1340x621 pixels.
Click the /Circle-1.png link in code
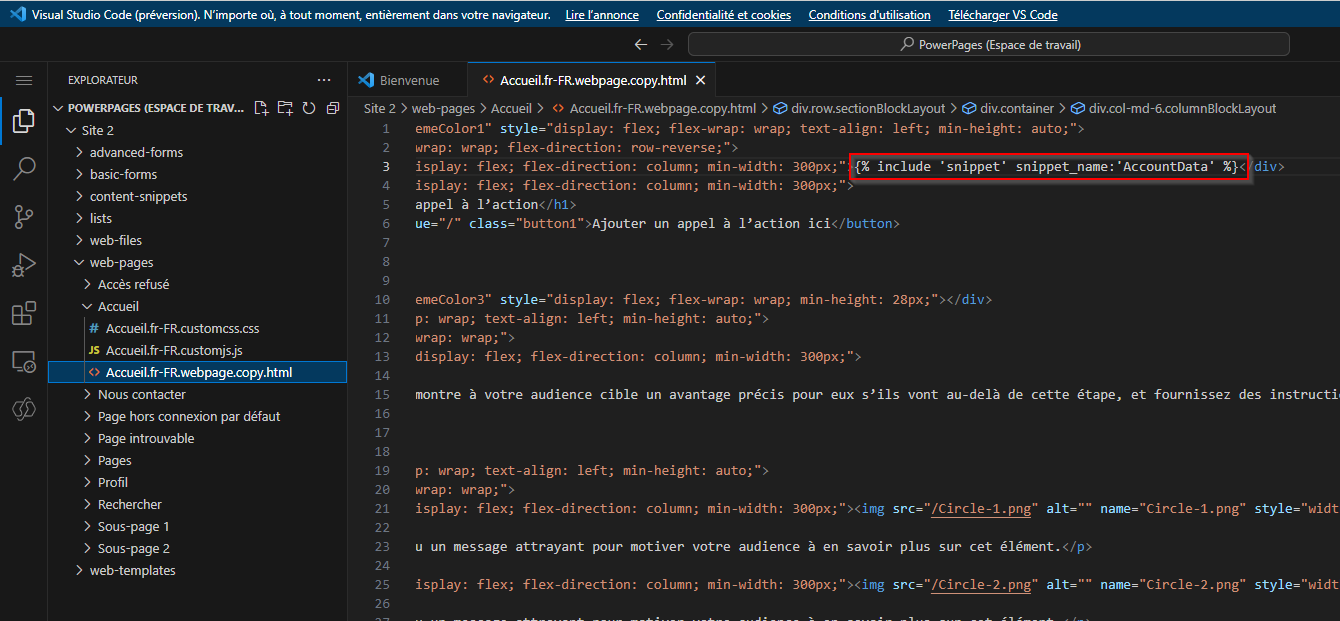pyautogui.click(x=982, y=509)
